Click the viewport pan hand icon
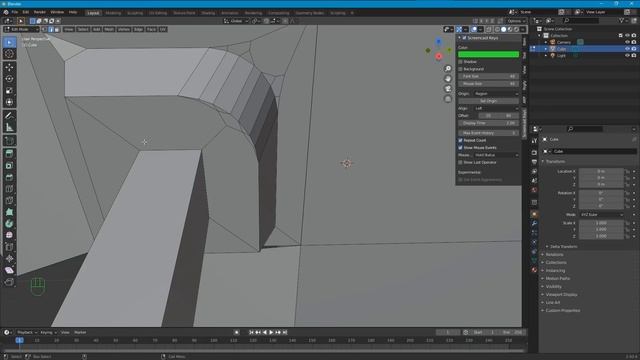Image resolution: width=640 pixels, height=360 pixels. [448, 79]
